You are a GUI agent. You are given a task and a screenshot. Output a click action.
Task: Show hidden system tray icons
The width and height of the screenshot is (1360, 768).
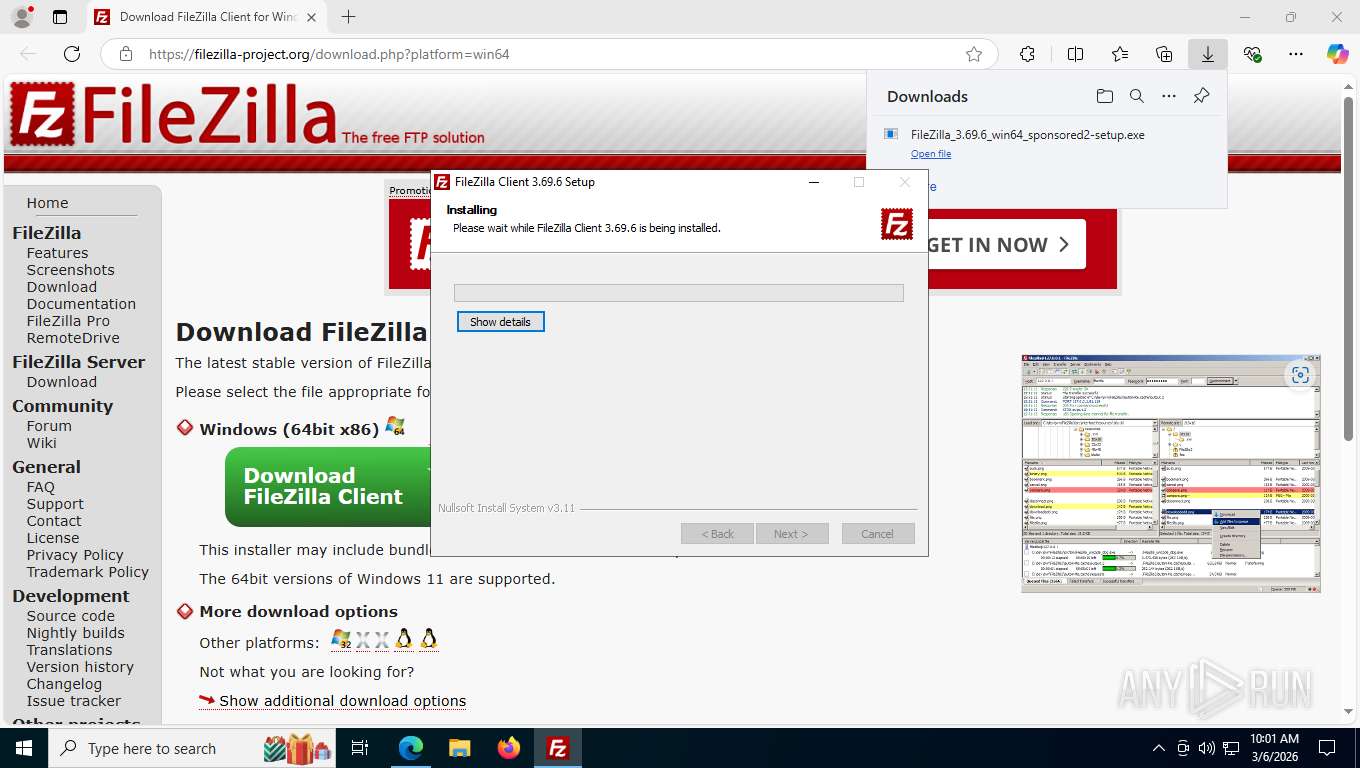point(1159,748)
